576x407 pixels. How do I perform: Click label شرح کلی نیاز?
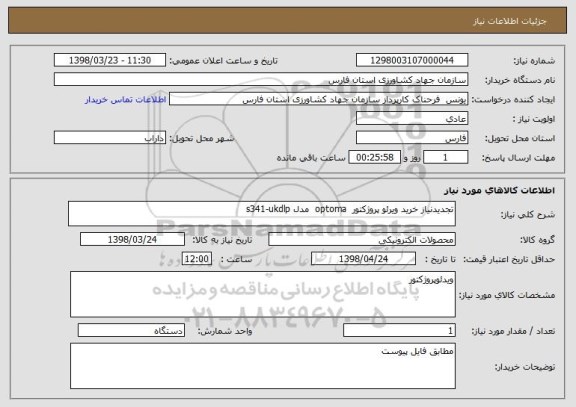coord(528,215)
